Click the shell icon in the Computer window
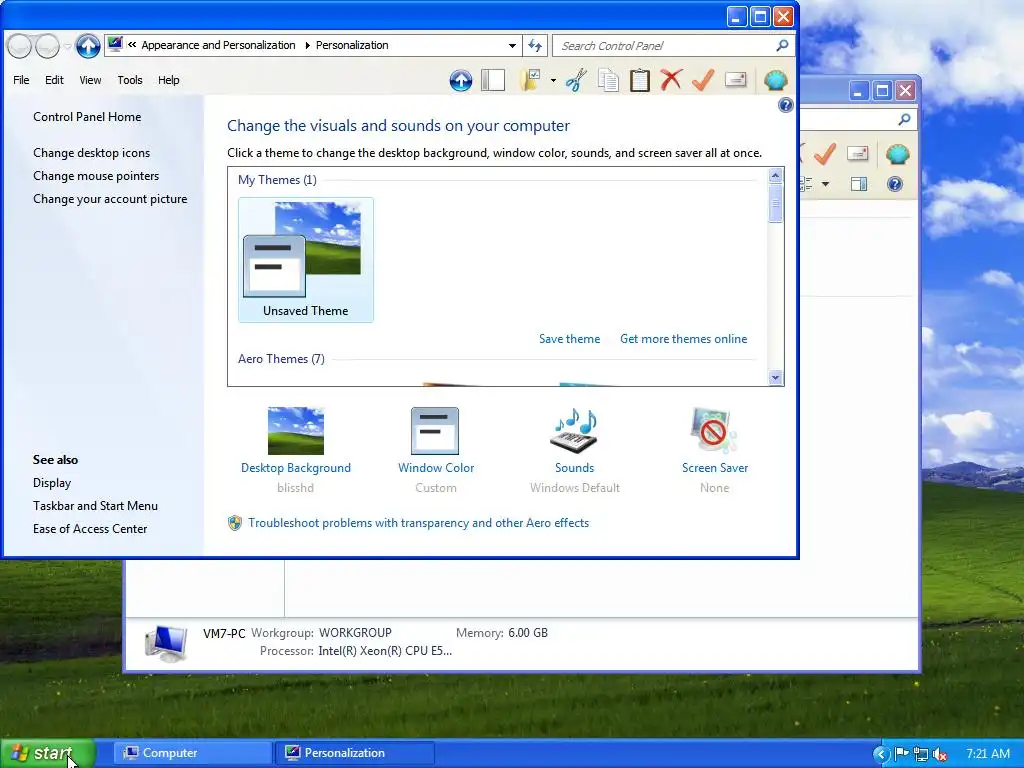 click(x=898, y=154)
